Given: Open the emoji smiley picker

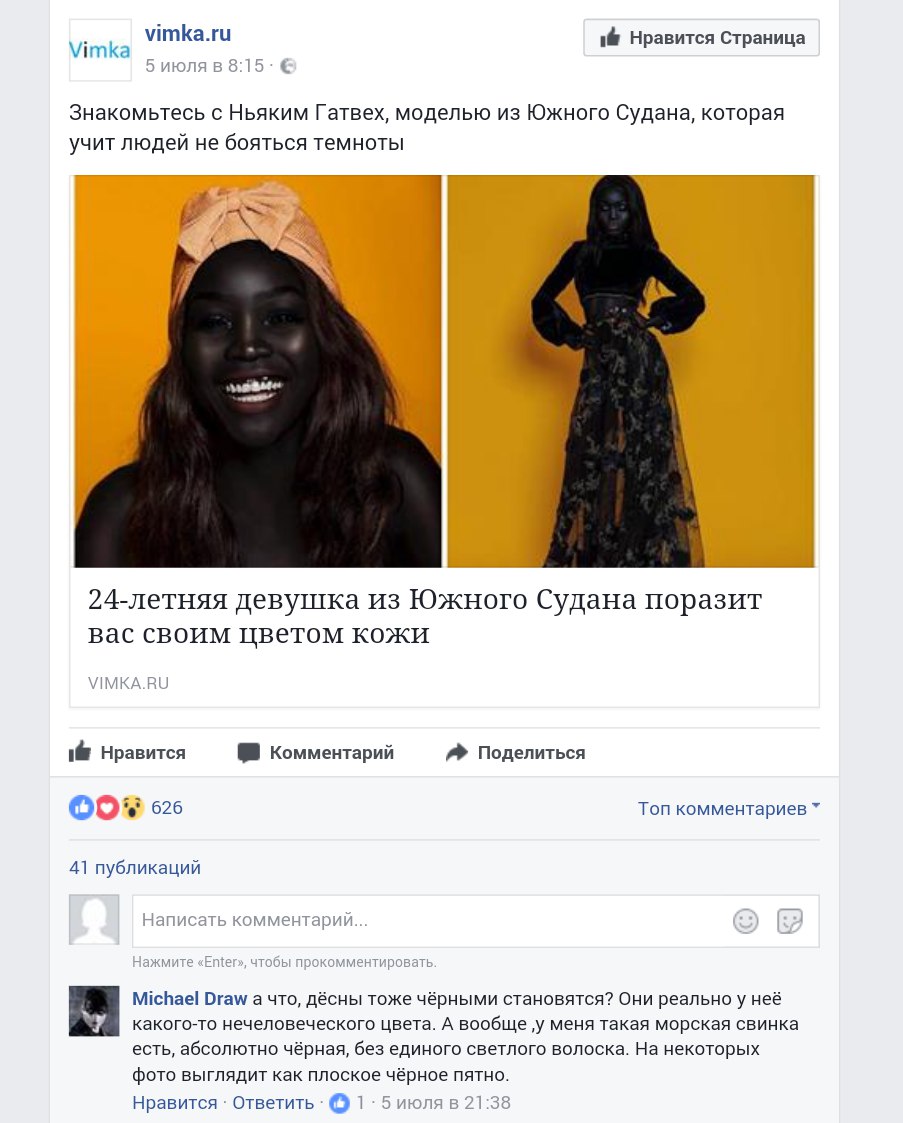Looking at the screenshot, I should pos(745,920).
